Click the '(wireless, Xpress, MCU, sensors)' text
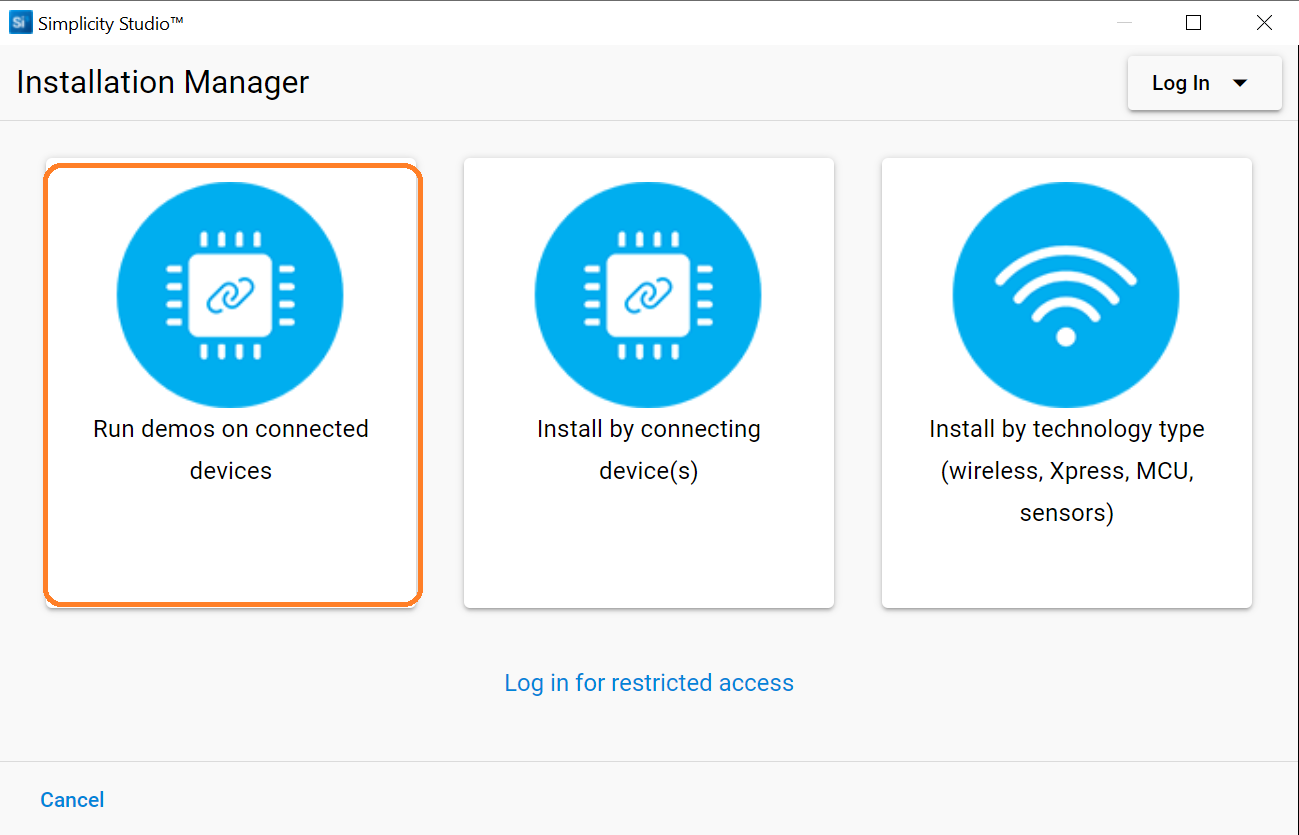Viewport: 1299px width, 835px height. click(x=1066, y=471)
